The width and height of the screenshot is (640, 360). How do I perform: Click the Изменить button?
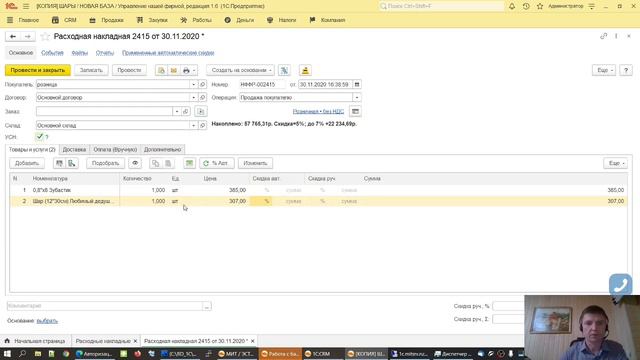255,163
